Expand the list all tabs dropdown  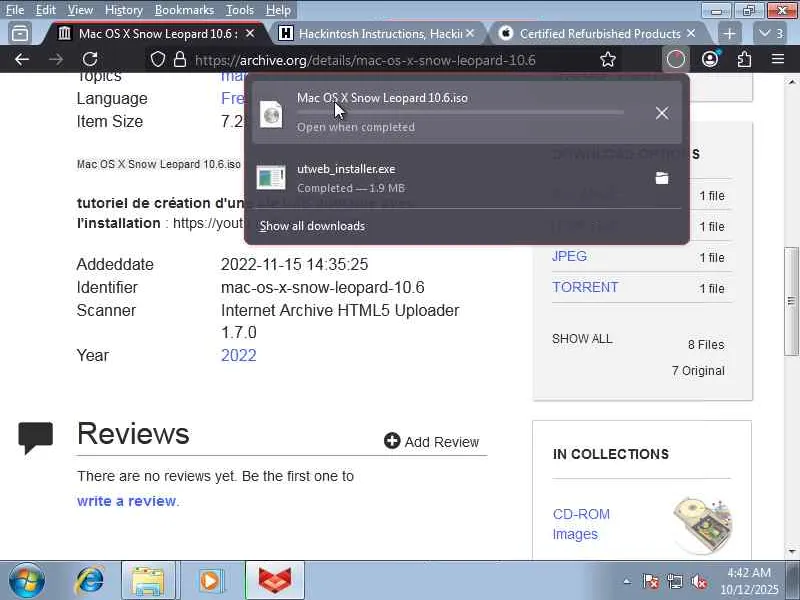coord(770,34)
